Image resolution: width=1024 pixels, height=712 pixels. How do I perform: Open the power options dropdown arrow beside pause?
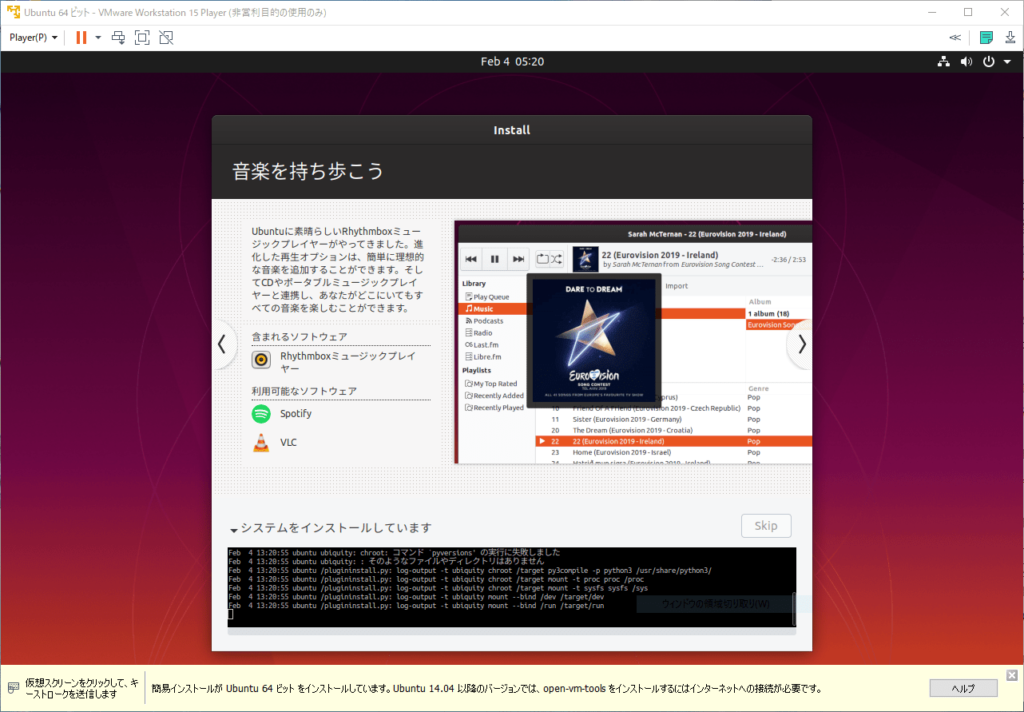98,38
